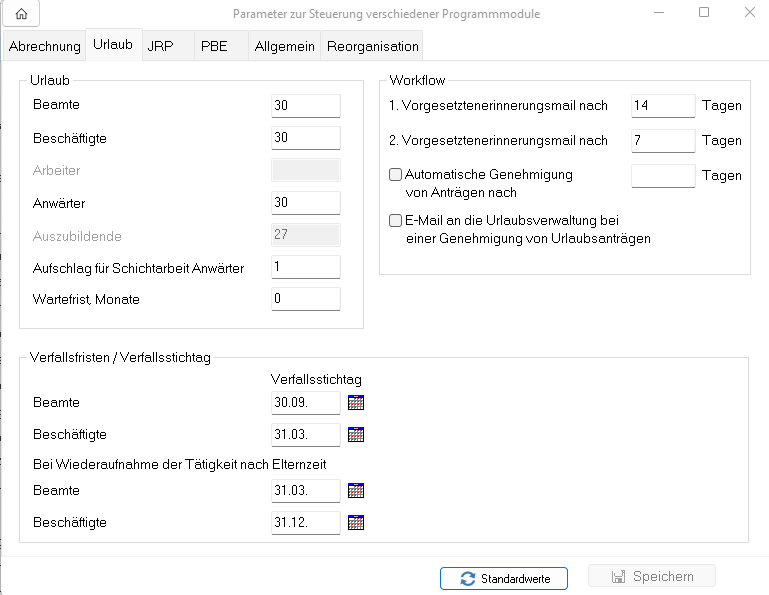Click the disabled Auszubildende field showing 27
The height and width of the screenshot is (595, 769).
[306, 235]
